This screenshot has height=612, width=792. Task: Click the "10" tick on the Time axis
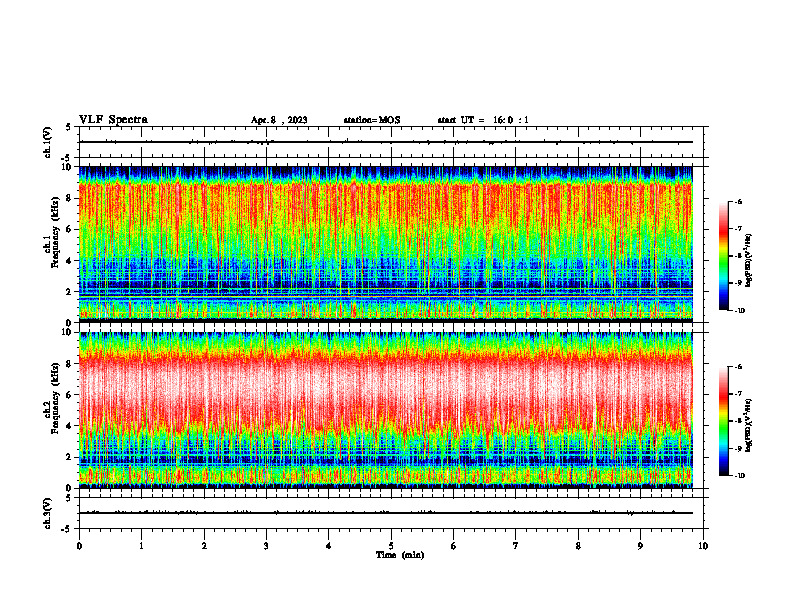click(x=703, y=546)
